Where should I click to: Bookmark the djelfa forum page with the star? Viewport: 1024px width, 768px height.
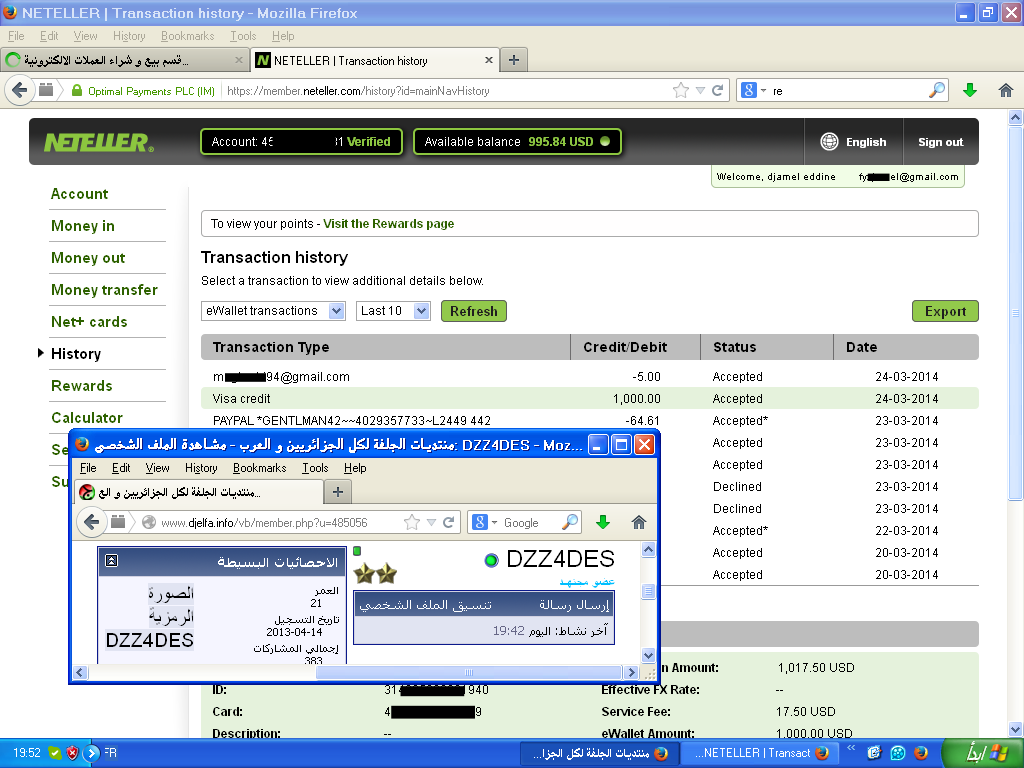(411, 522)
